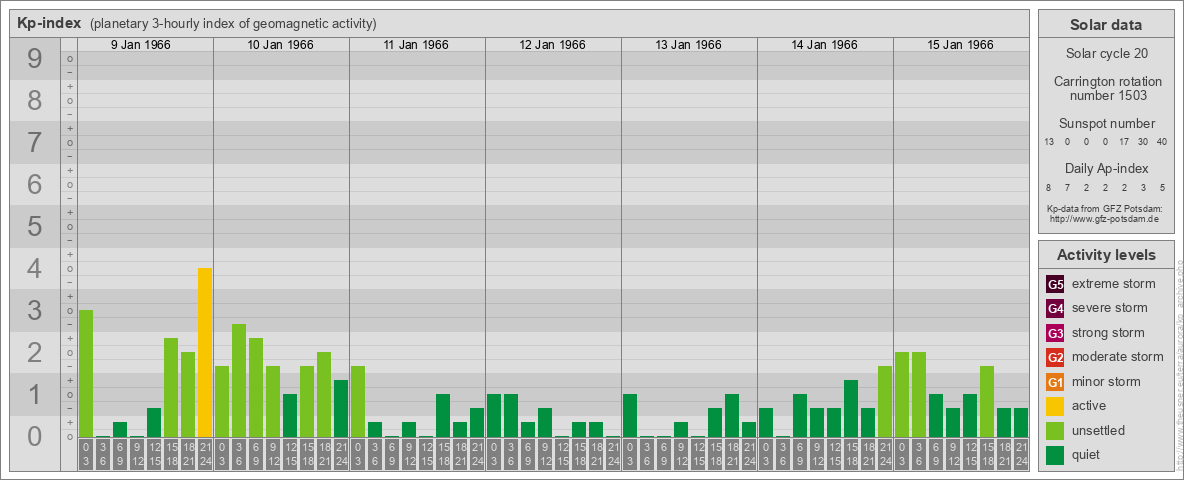Click the Daily Ap-index label
This screenshot has height=480, width=1184.
(1107, 168)
